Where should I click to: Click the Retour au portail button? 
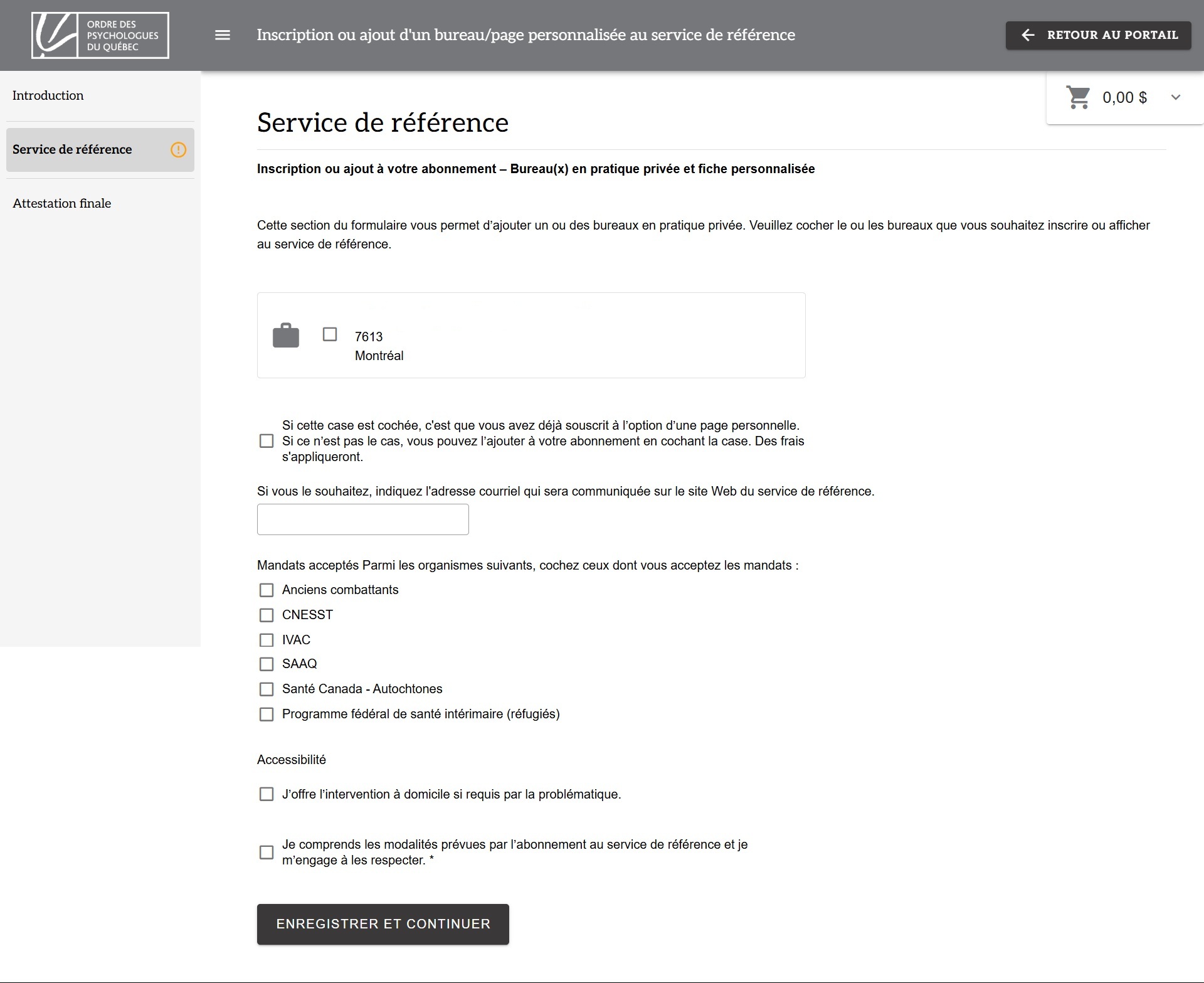[x=1099, y=35]
